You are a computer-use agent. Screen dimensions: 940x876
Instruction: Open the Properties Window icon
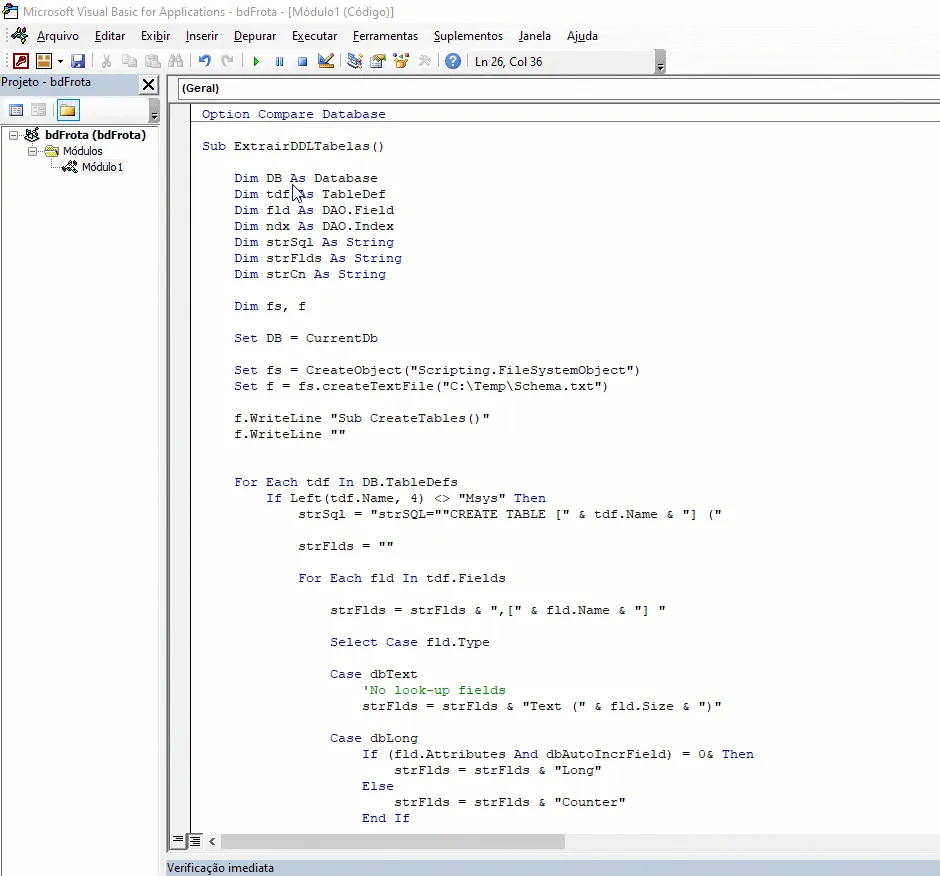point(378,61)
